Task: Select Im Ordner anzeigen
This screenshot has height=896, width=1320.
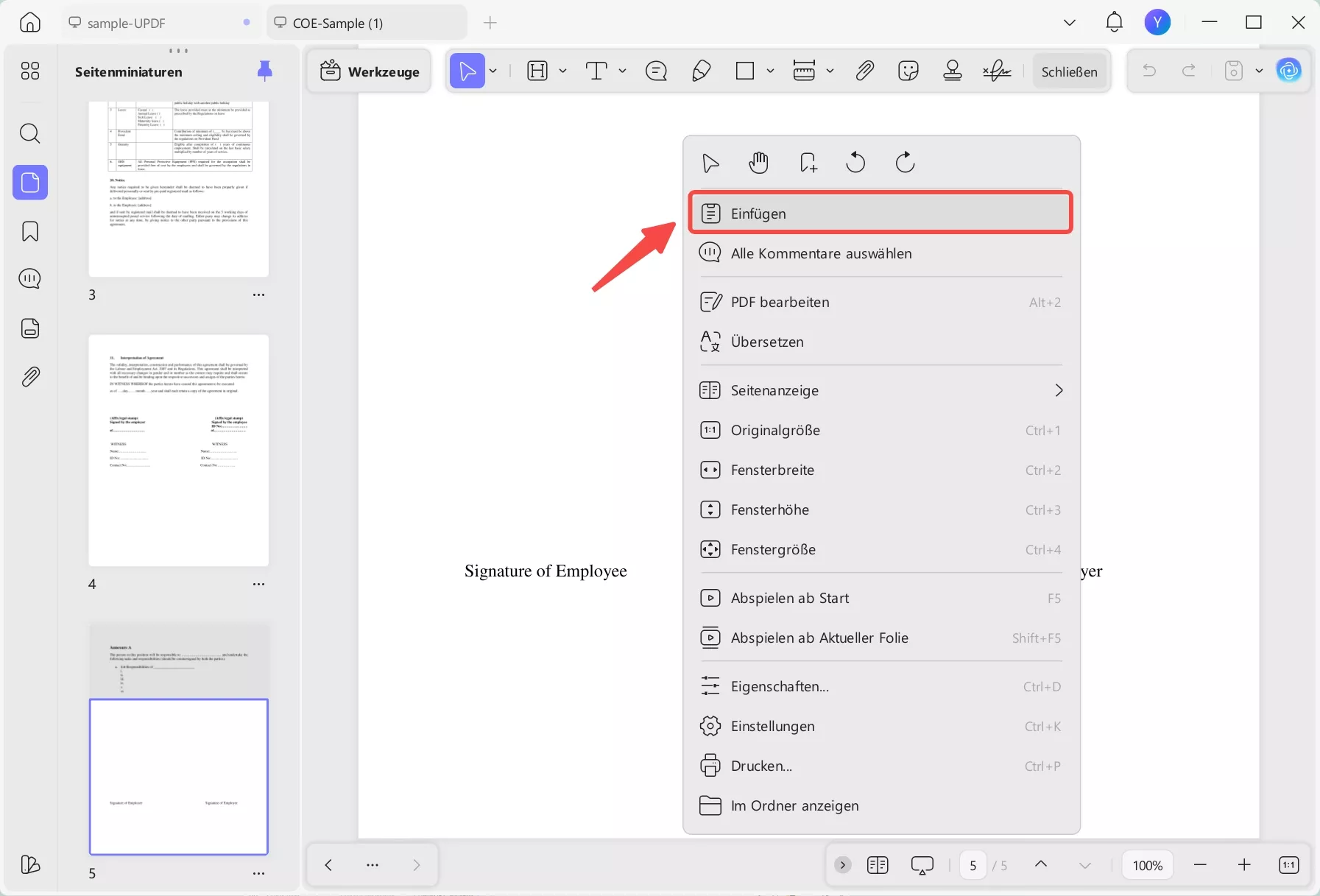Action: tap(880, 805)
